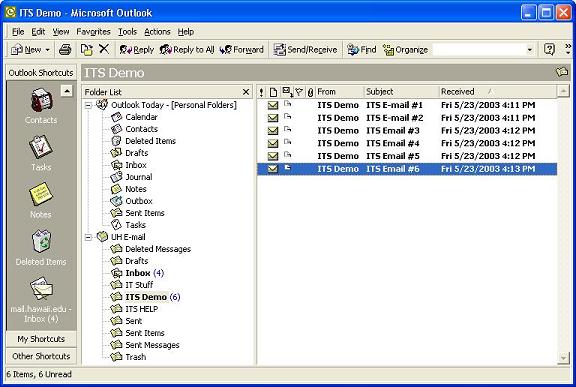Image resolution: width=576 pixels, height=387 pixels.
Task: Click New mail message button
Action: tap(26, 50)
